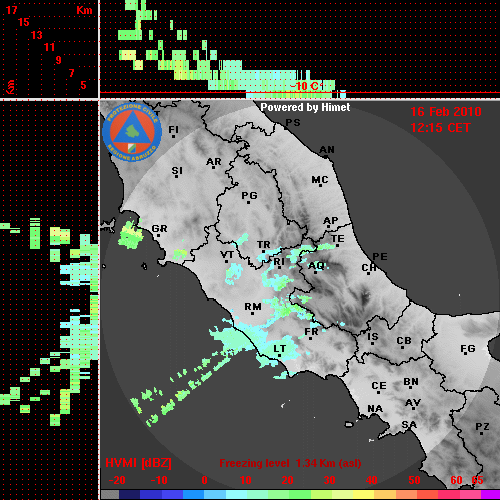The width and height of the screenshot is (500, 500).
Task: Click the TE city label
Action: (338, 239)
